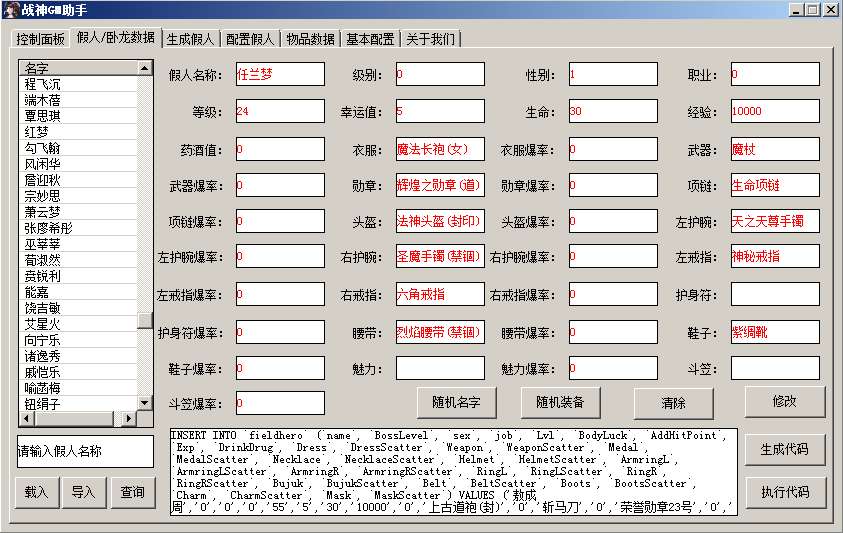This screenshot has height=533, width=843.
Task: Select 能嘉 in the name list
Action: pos(78,292)
